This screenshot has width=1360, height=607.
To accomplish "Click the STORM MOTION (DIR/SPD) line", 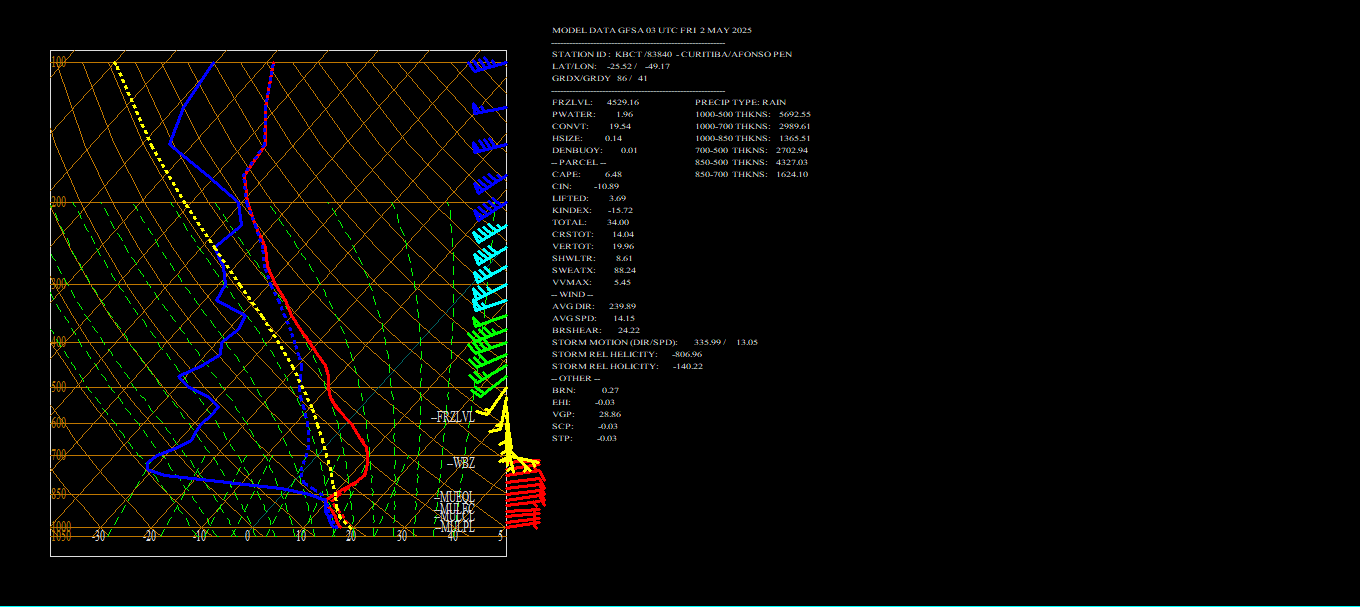I will tap(655, 342).
